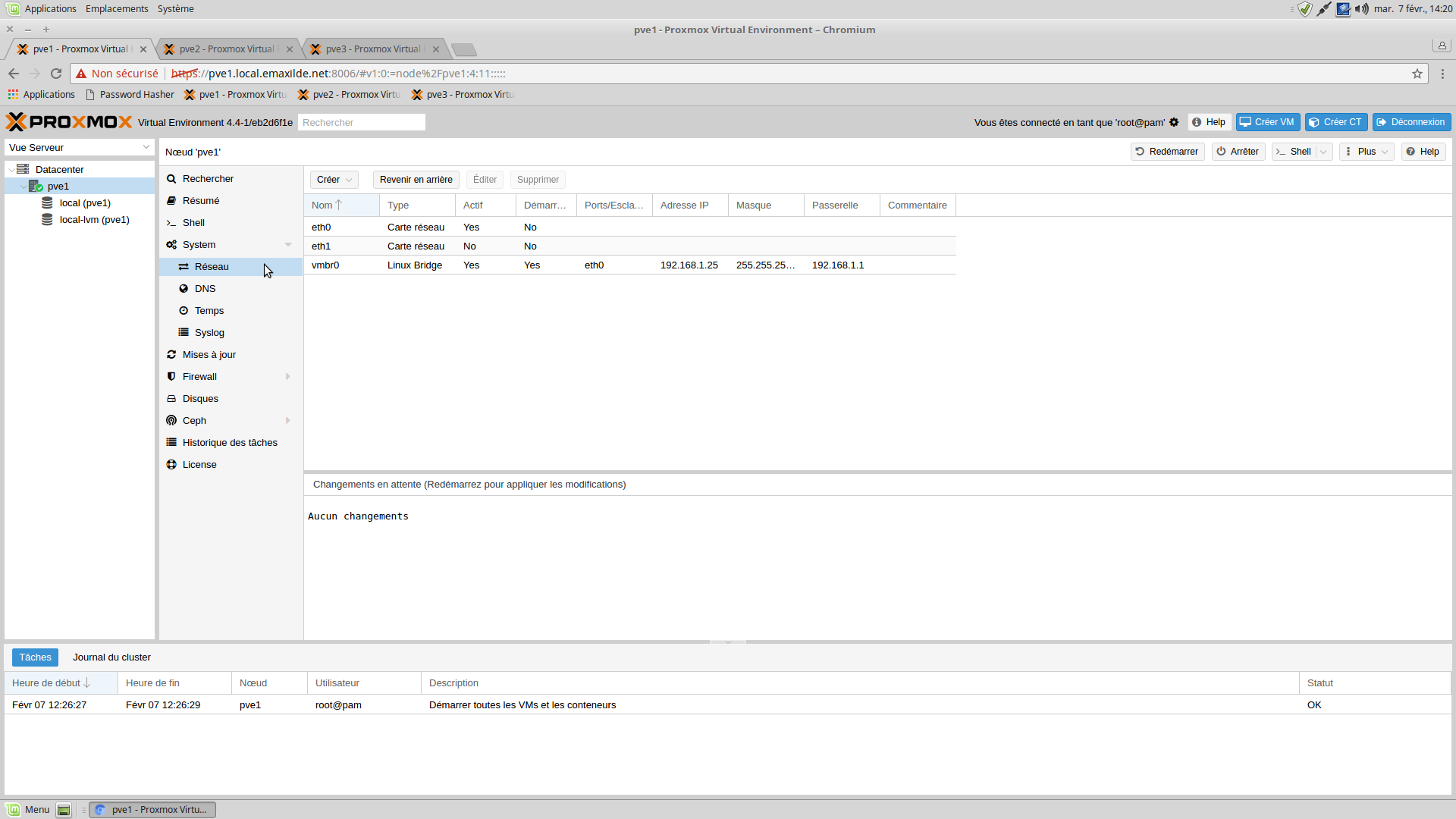
Task: Select the local-lvm (pve1) storage icon
Action: click(47, 219)
